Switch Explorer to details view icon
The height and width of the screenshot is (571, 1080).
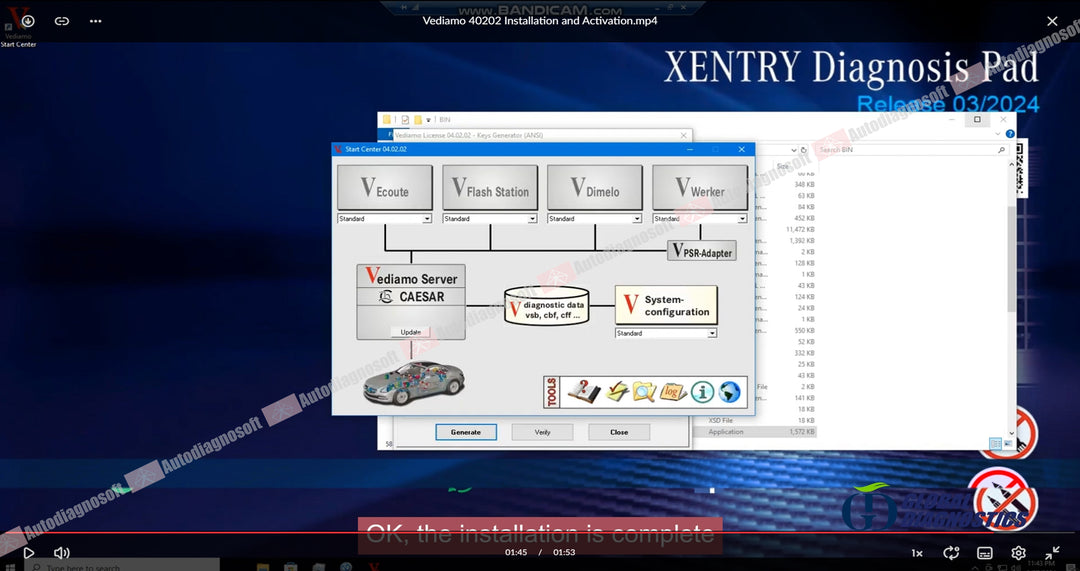point(995,444)
